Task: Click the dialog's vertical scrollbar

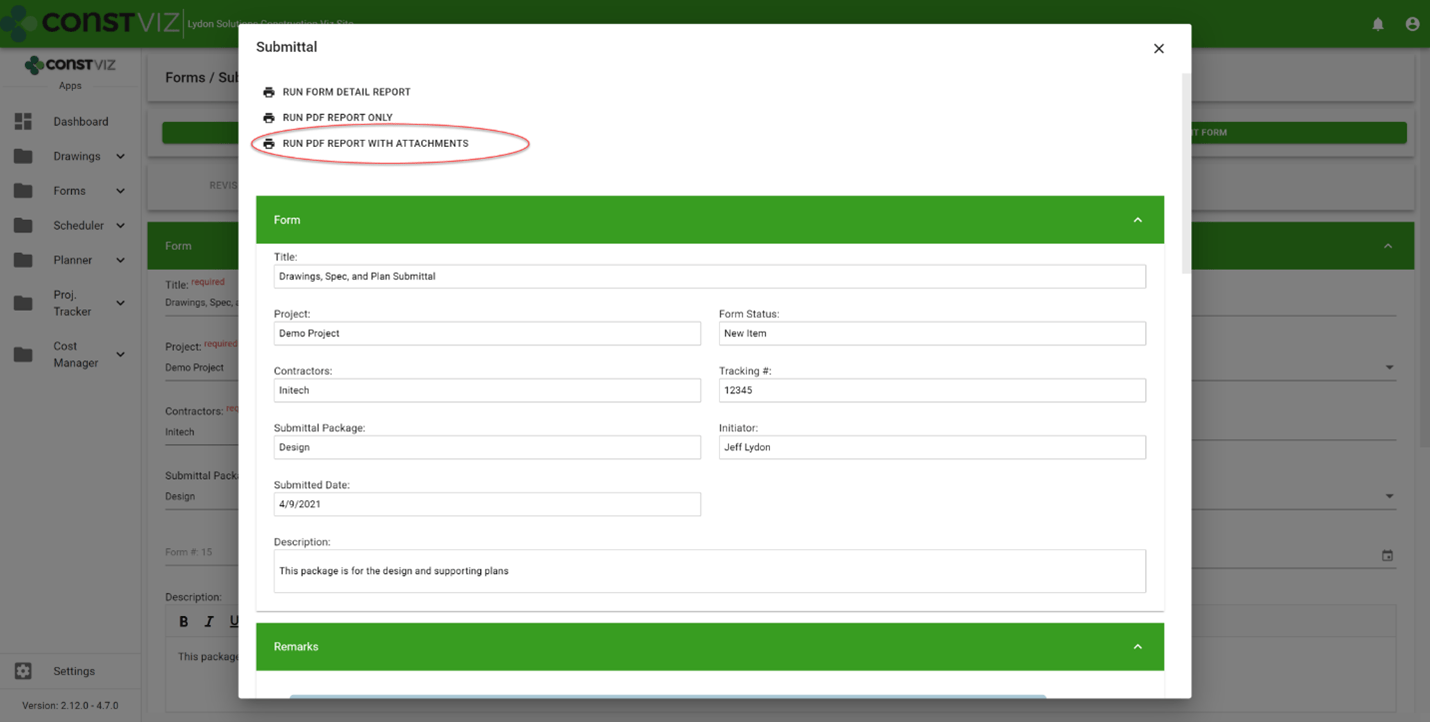Action: 1186,170
